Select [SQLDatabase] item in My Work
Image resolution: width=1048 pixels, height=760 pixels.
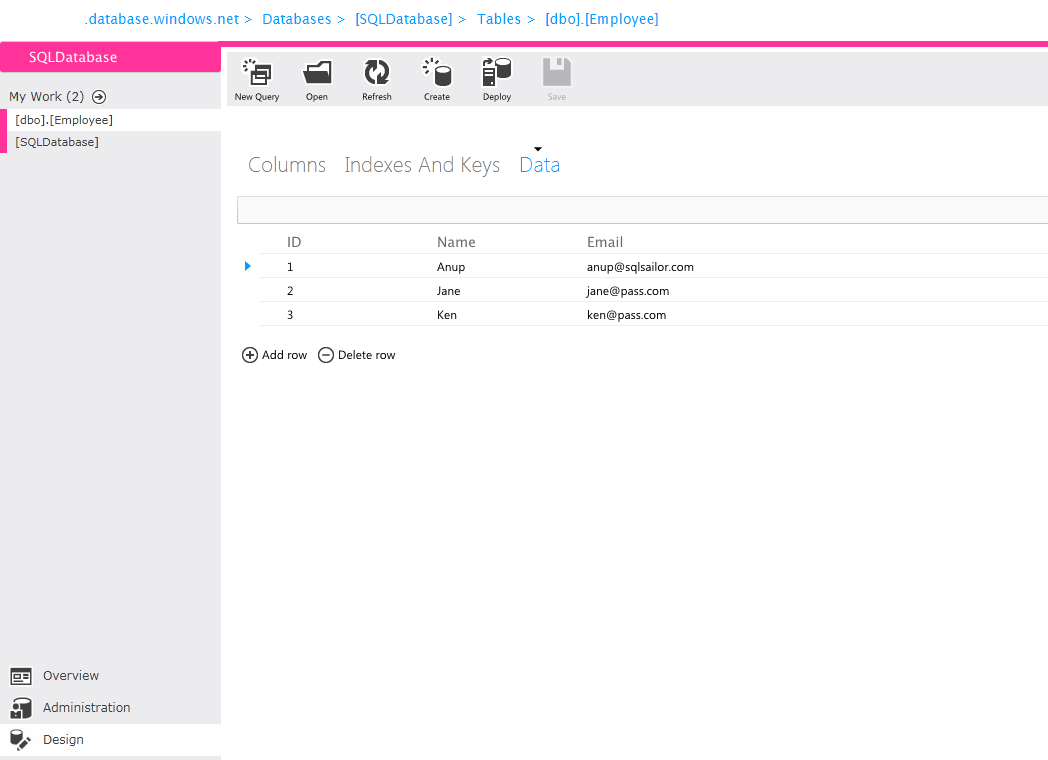pos(57,142)
